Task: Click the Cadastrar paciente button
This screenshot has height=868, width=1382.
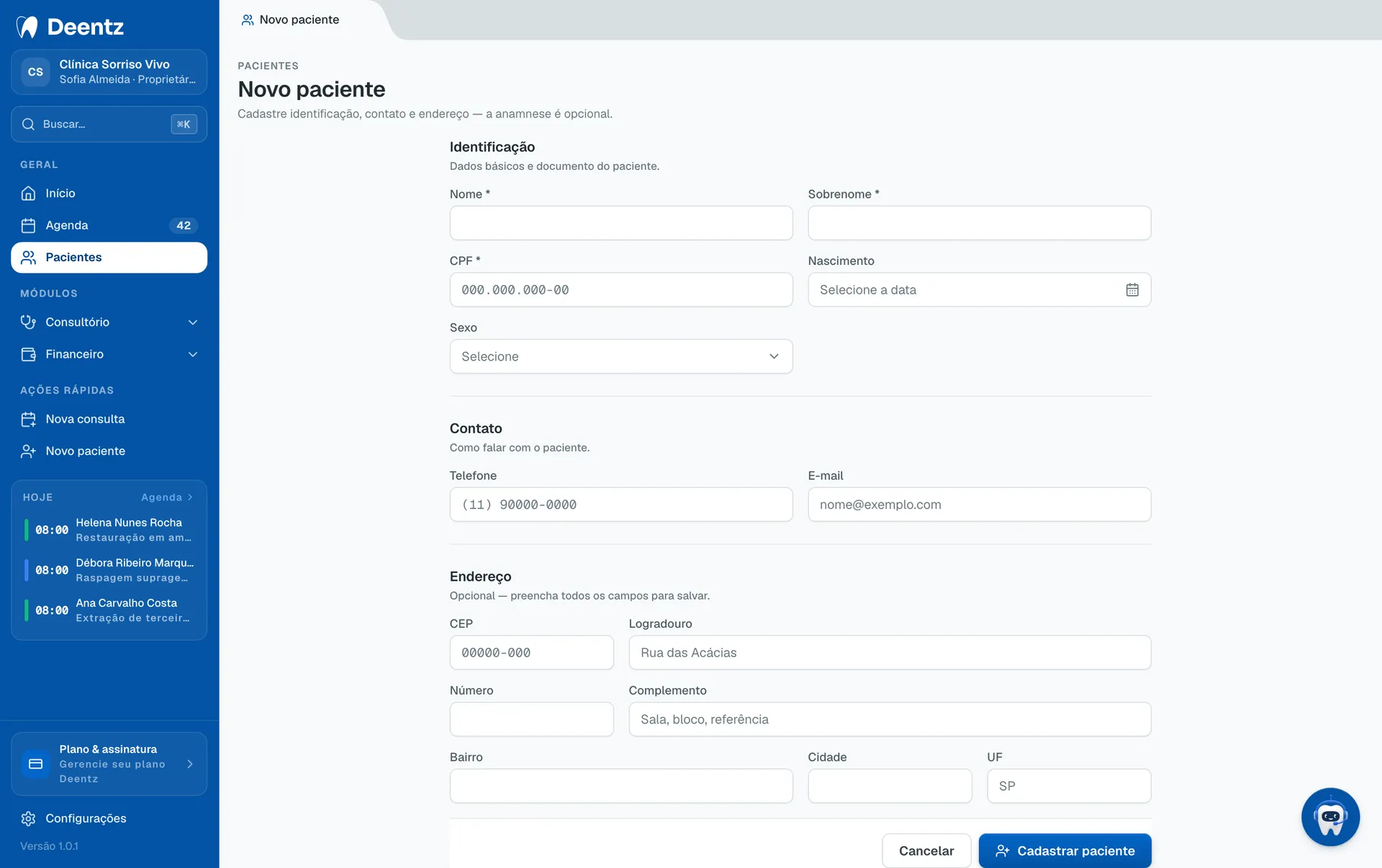Action: click(x=1065, y=851)
